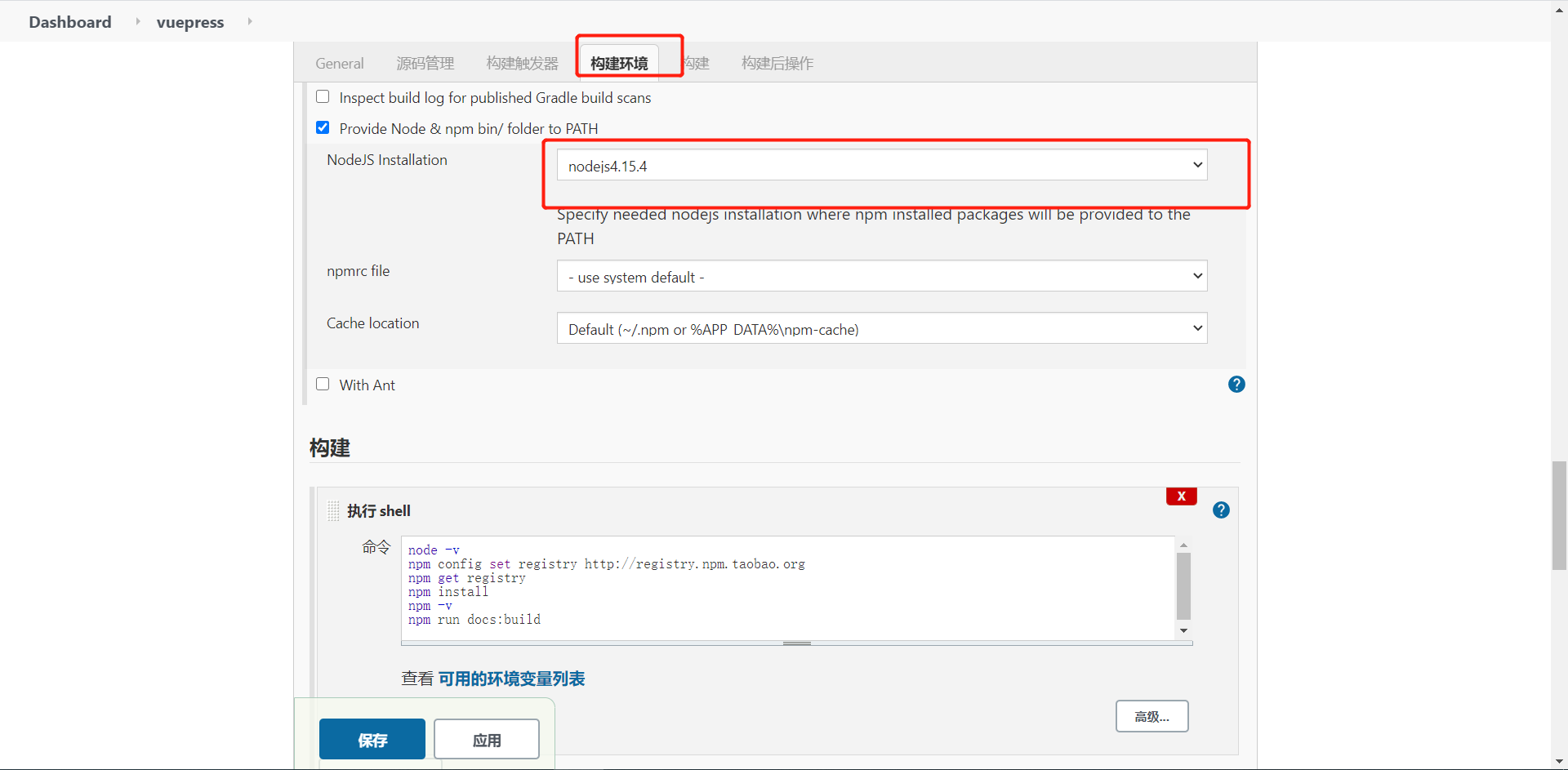Delete the shell build step
This screenshot has width=1568, height=770.
[1181, 496]
